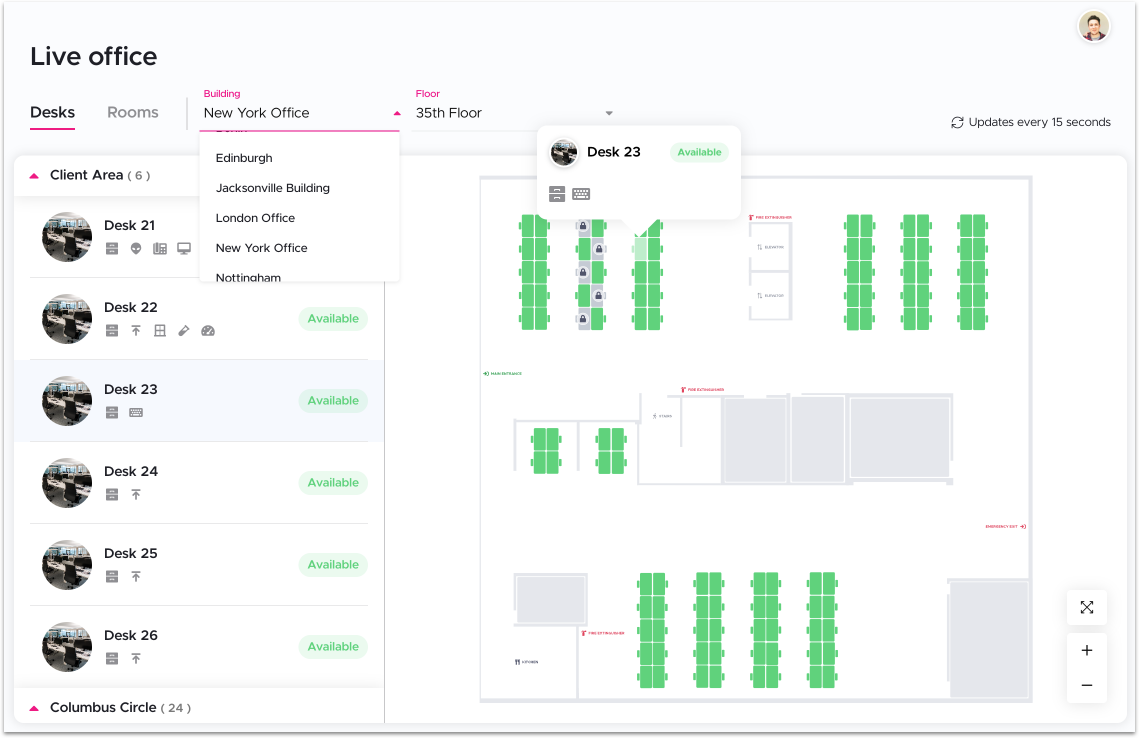Viewport: 1139px width, 738px height.
Task: Click the drawer icon under Desk 23 in list
Action: tap(112, 413)
